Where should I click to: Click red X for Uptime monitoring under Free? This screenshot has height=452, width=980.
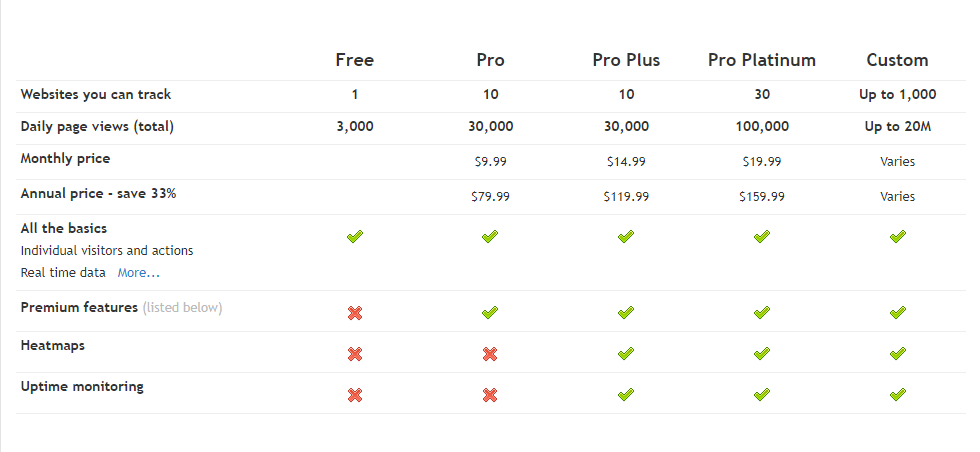coord(355,395)
